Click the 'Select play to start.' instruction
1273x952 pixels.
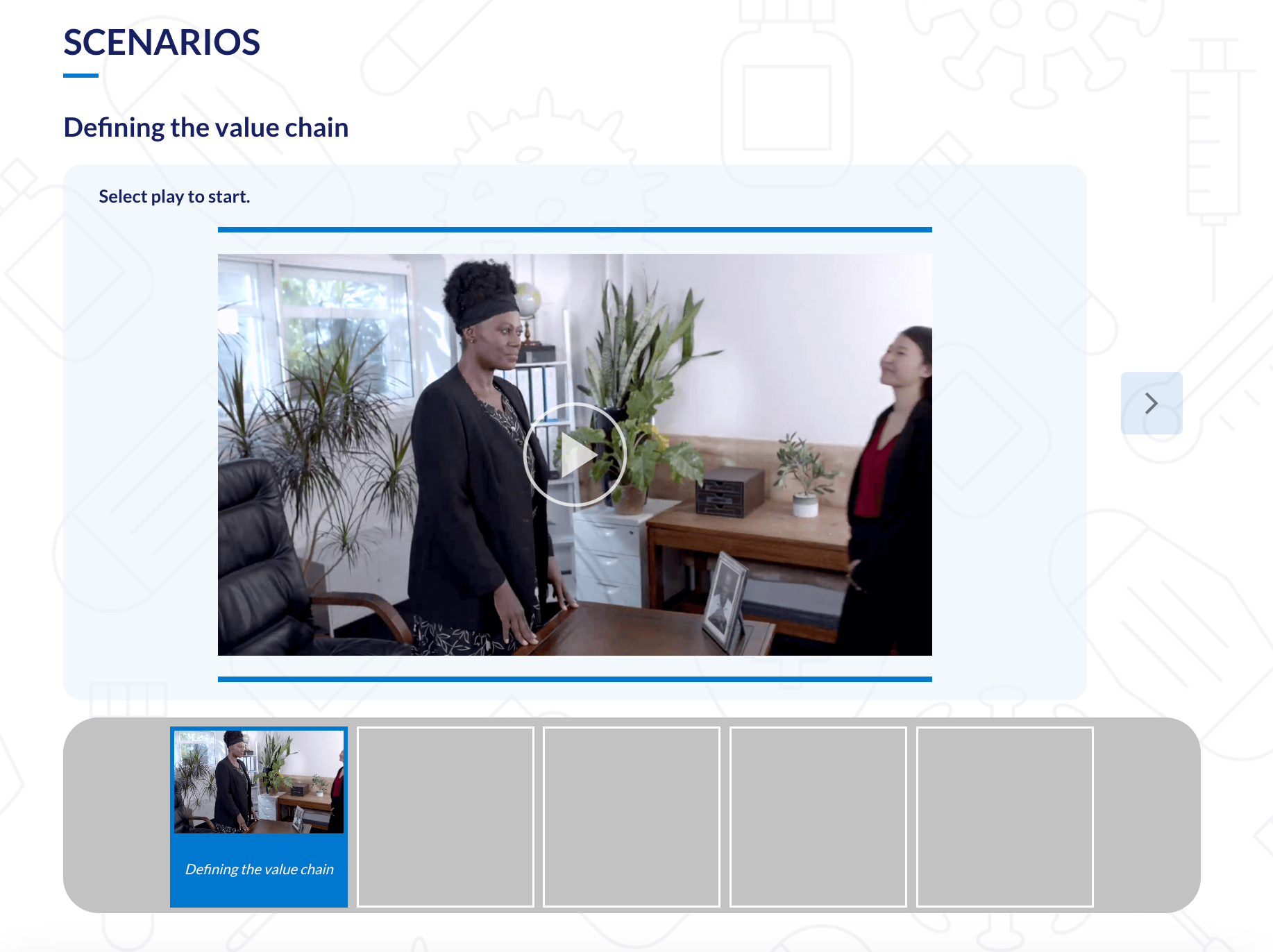[174, 197]
